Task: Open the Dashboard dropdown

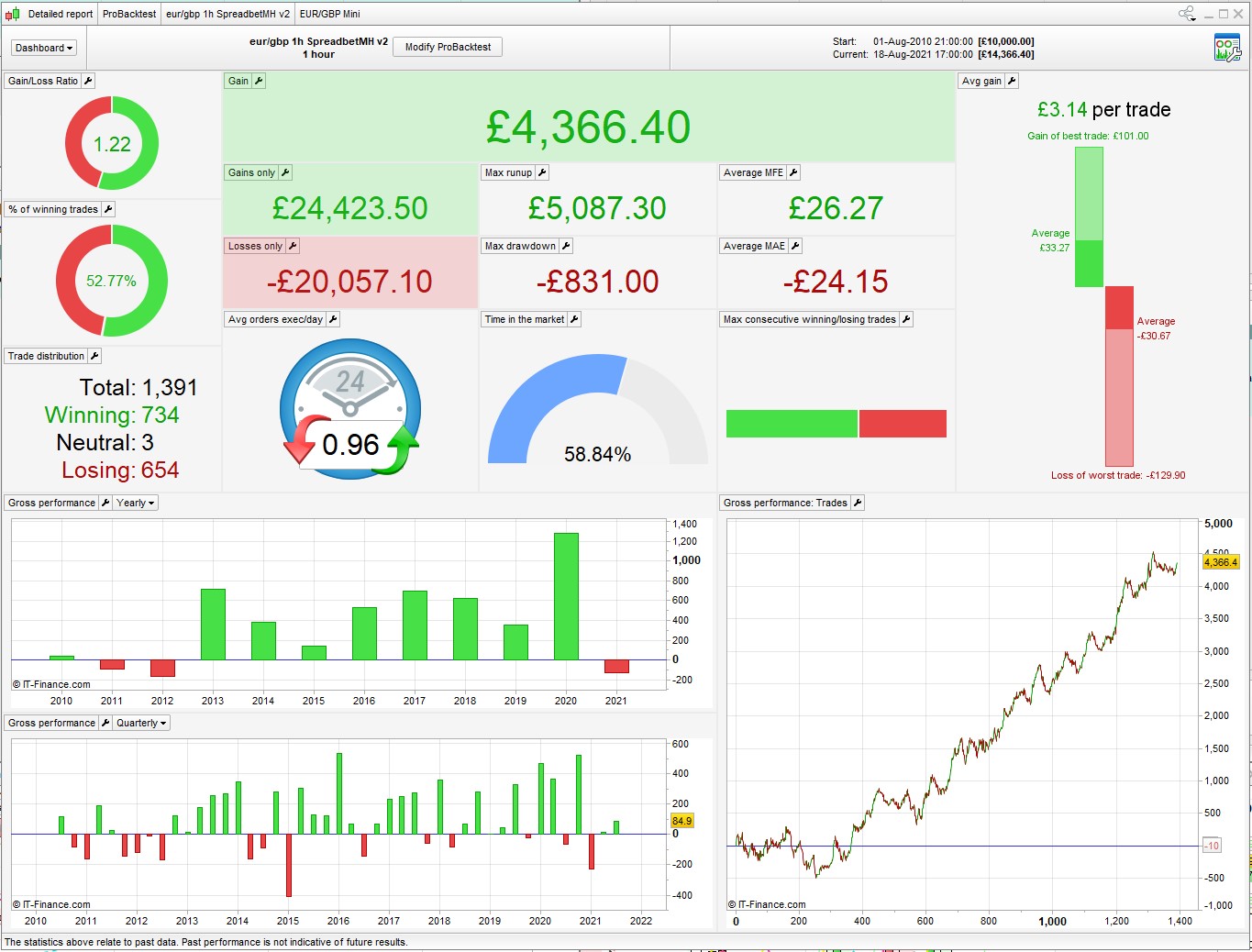Action: (x=43, y=48)
